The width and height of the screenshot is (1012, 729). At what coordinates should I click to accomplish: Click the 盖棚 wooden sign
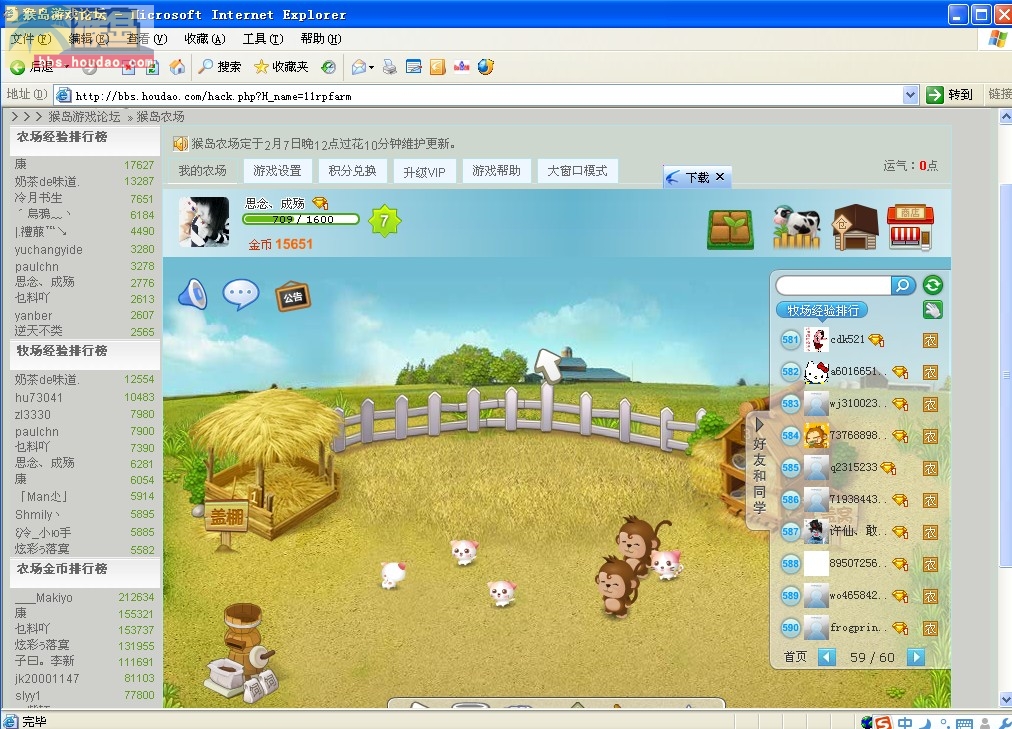point(226,517)
